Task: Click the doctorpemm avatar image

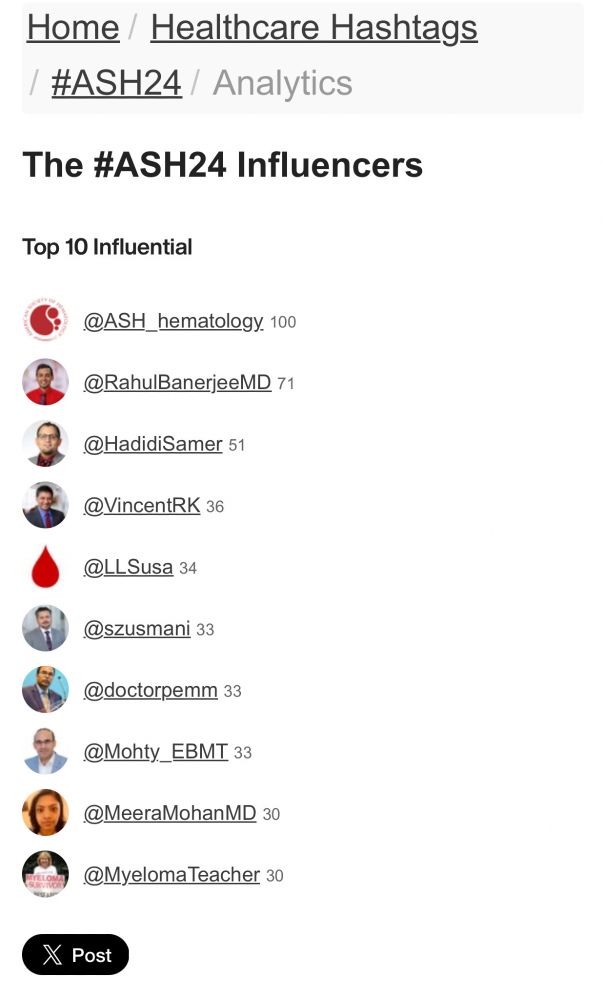Action: pos(45,689)
